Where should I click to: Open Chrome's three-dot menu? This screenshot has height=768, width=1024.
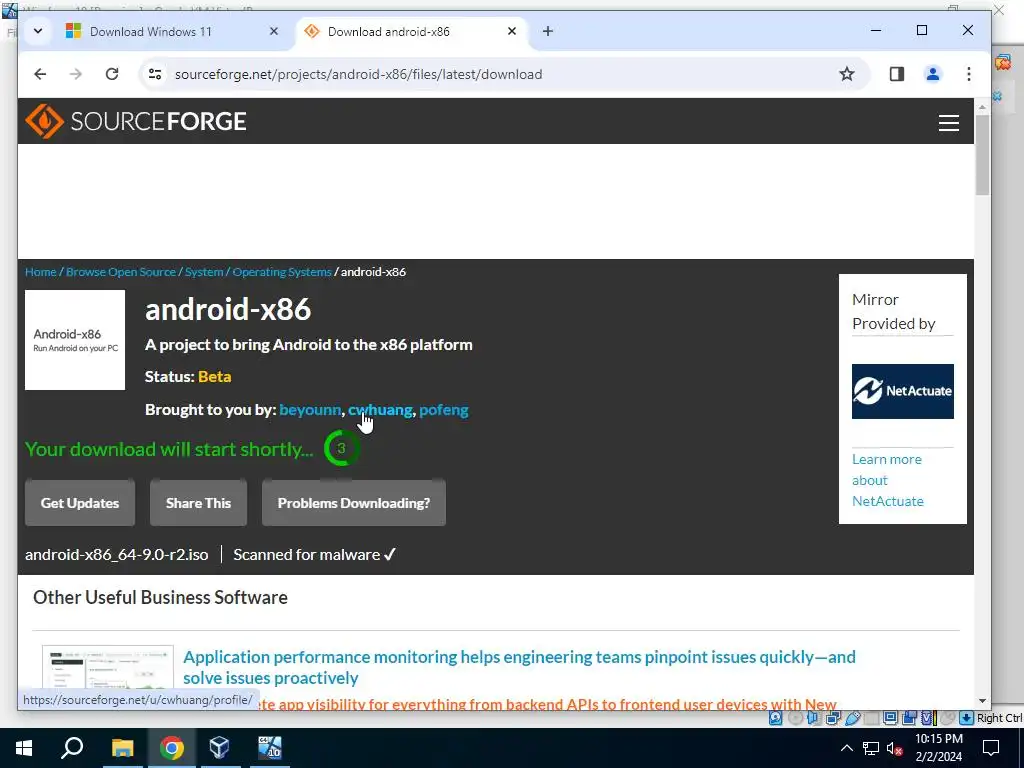point(968,74)
